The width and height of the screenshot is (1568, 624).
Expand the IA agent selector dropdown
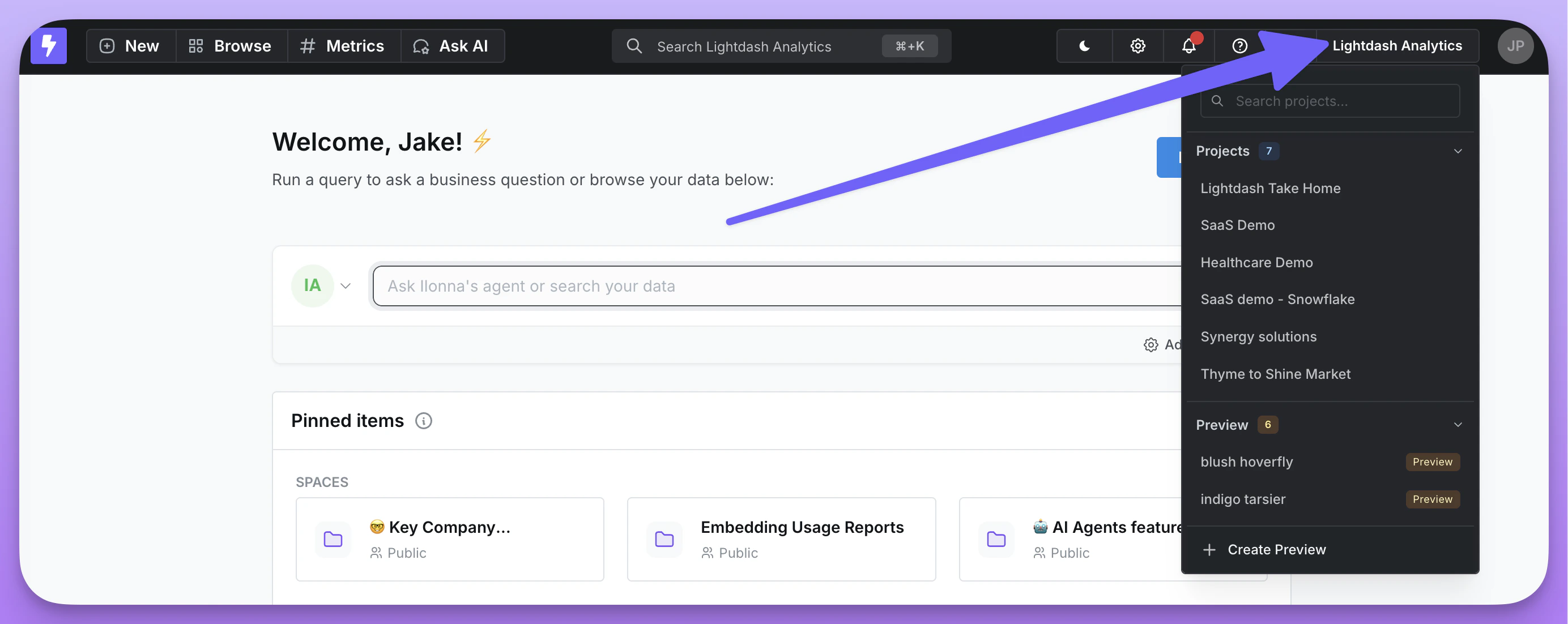[345, 286]
